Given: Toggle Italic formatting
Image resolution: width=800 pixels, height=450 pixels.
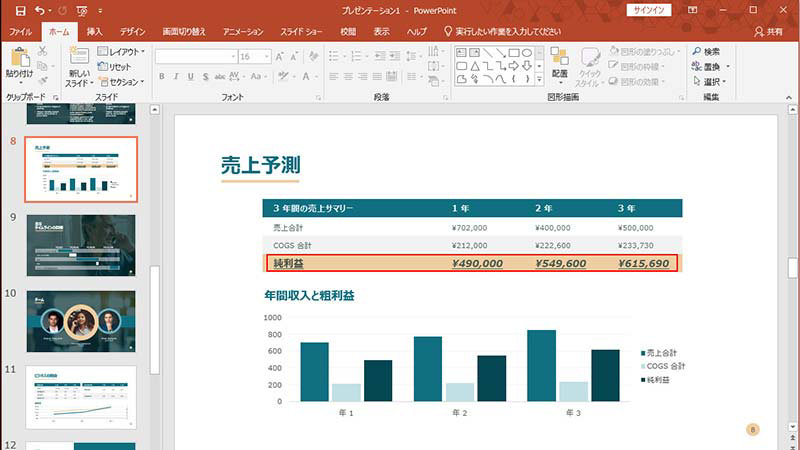Looking at the screenshot, I should (x=175, y=77).
